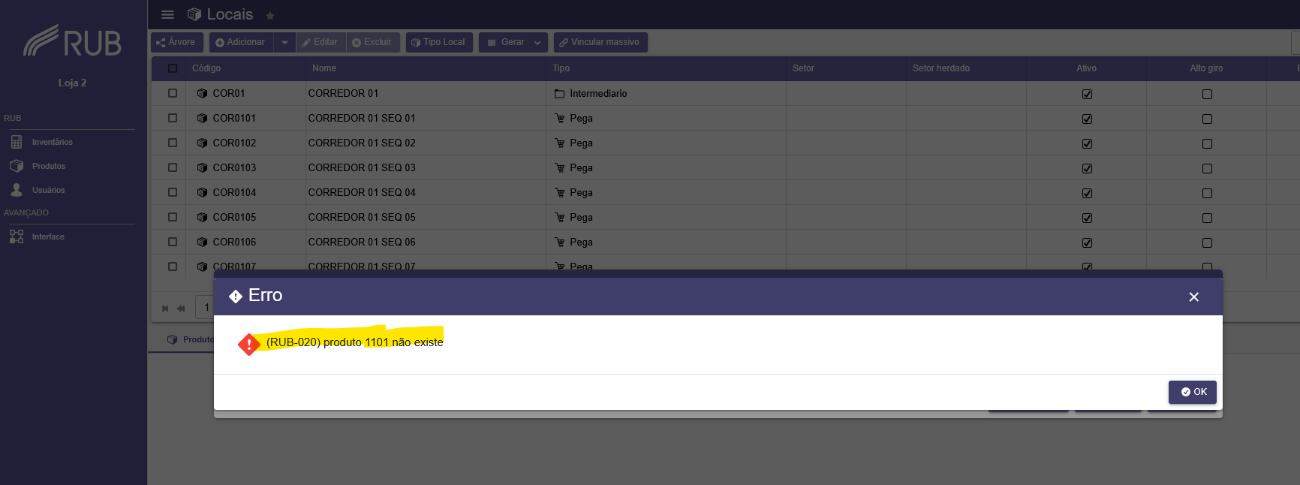Screen dimensions: 1300x485
Task: Toggle Alto giro checkbox for COR0102
Action: coord(1207,143)
